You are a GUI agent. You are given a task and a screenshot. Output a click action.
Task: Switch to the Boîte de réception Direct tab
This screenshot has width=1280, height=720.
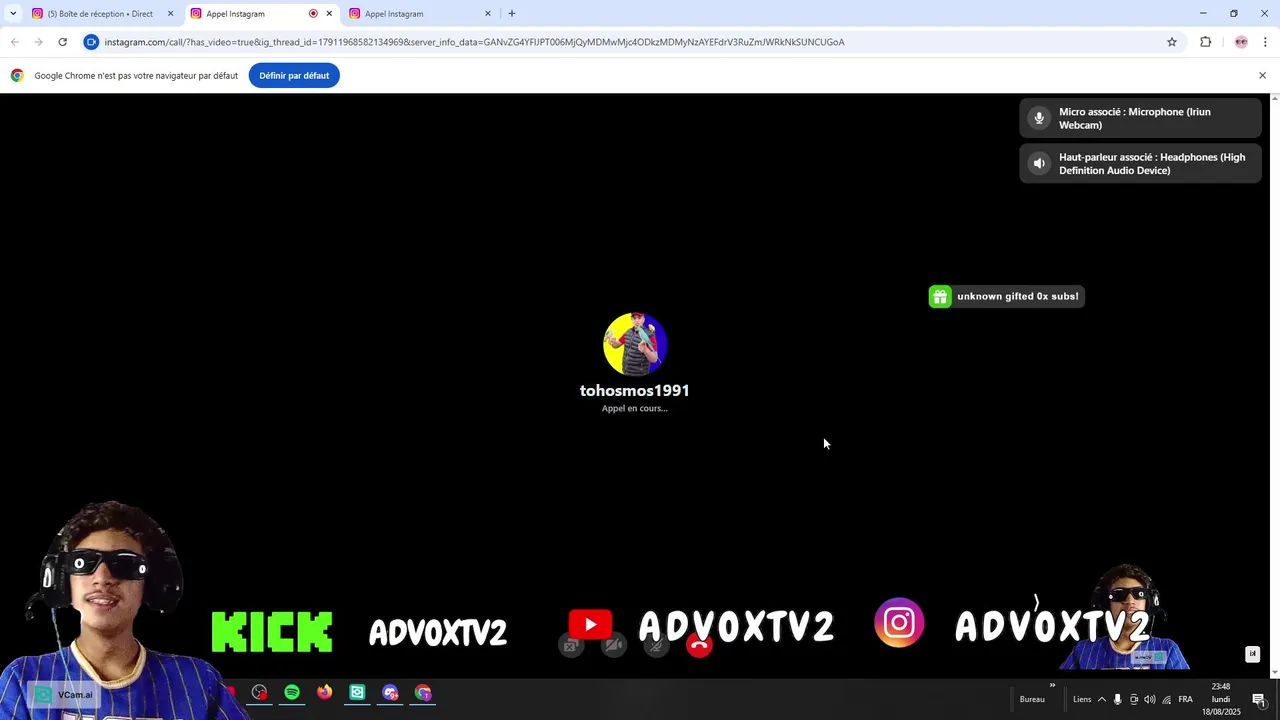tap(100, 14)
